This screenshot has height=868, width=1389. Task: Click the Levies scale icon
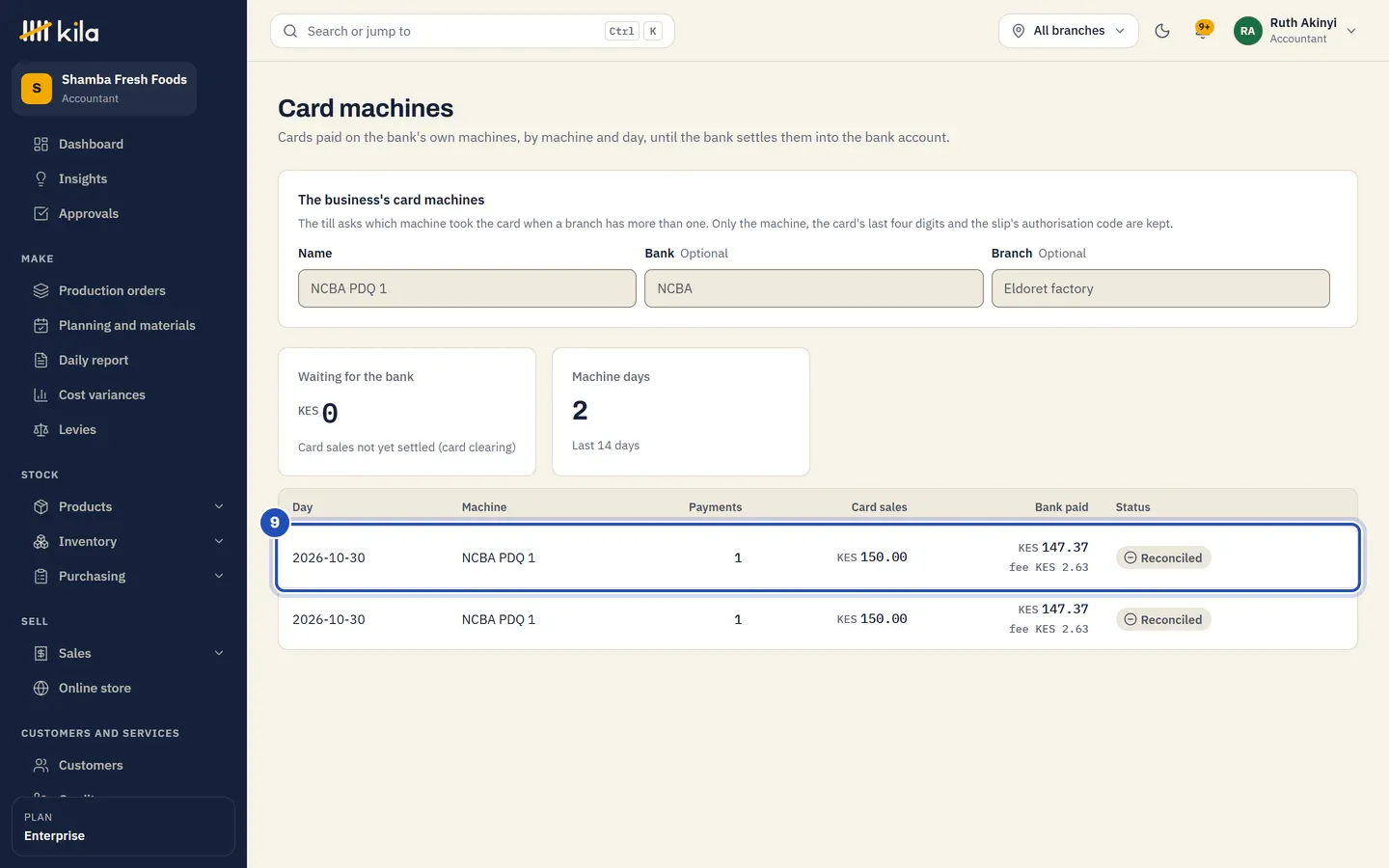coord(41,429)
